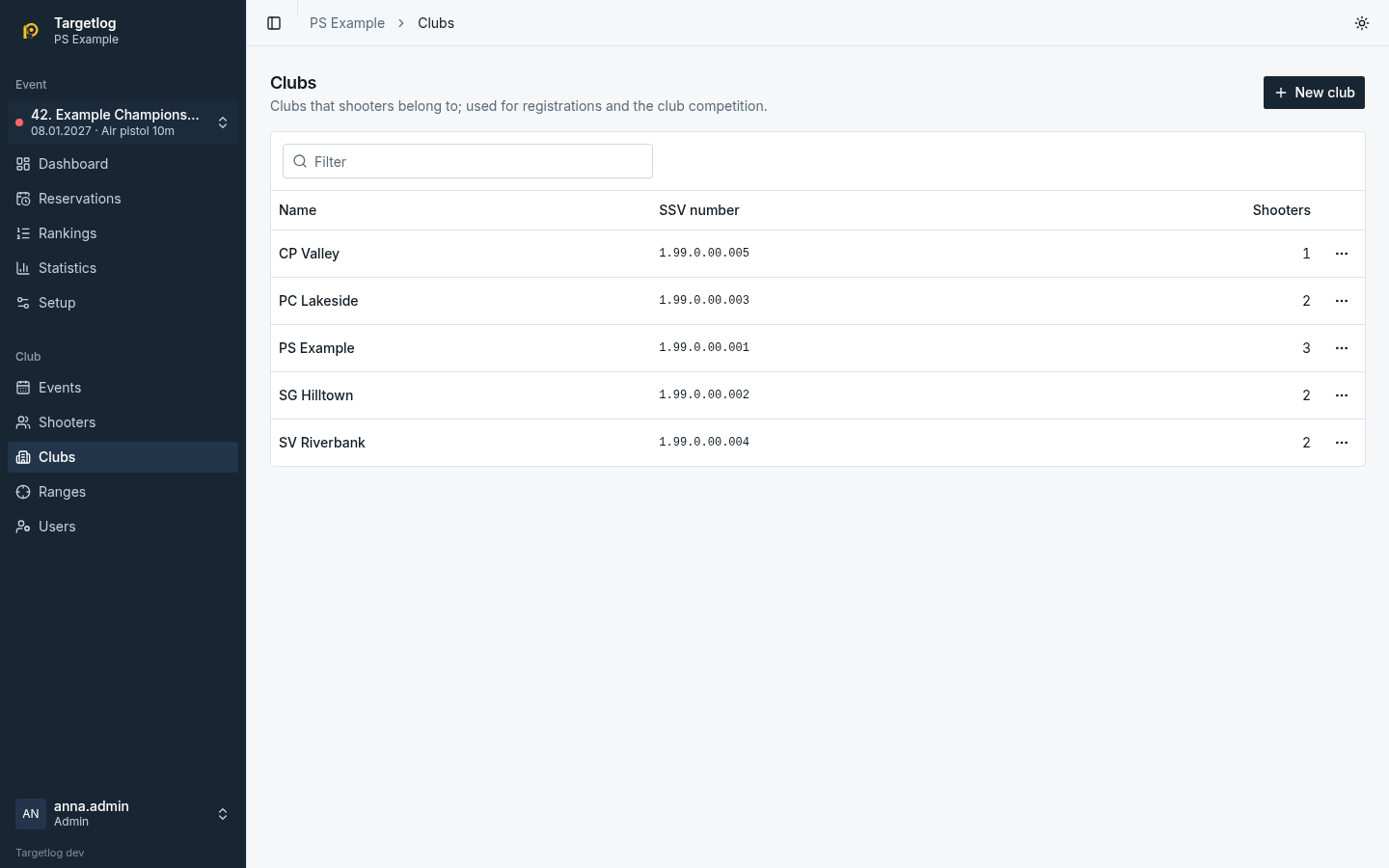The image size is (1389, 868).
Task: Toggle the sidebar panel icon
Action: [274, 23]
